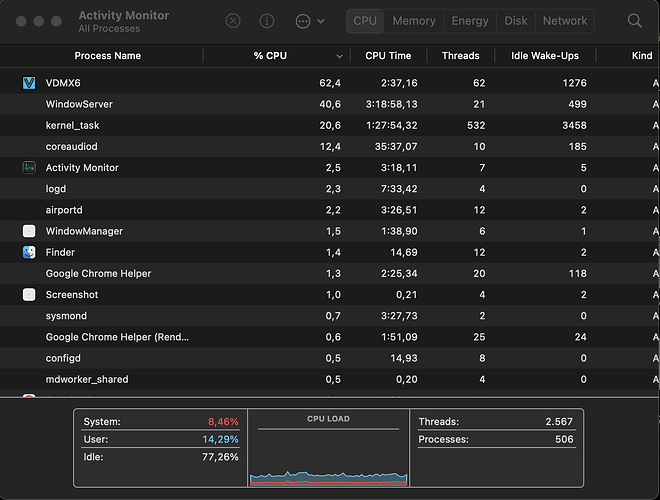The height and width of the screenshot is (500, 660).
Task: Click the User 14,29% value
Action: point(220,439)
